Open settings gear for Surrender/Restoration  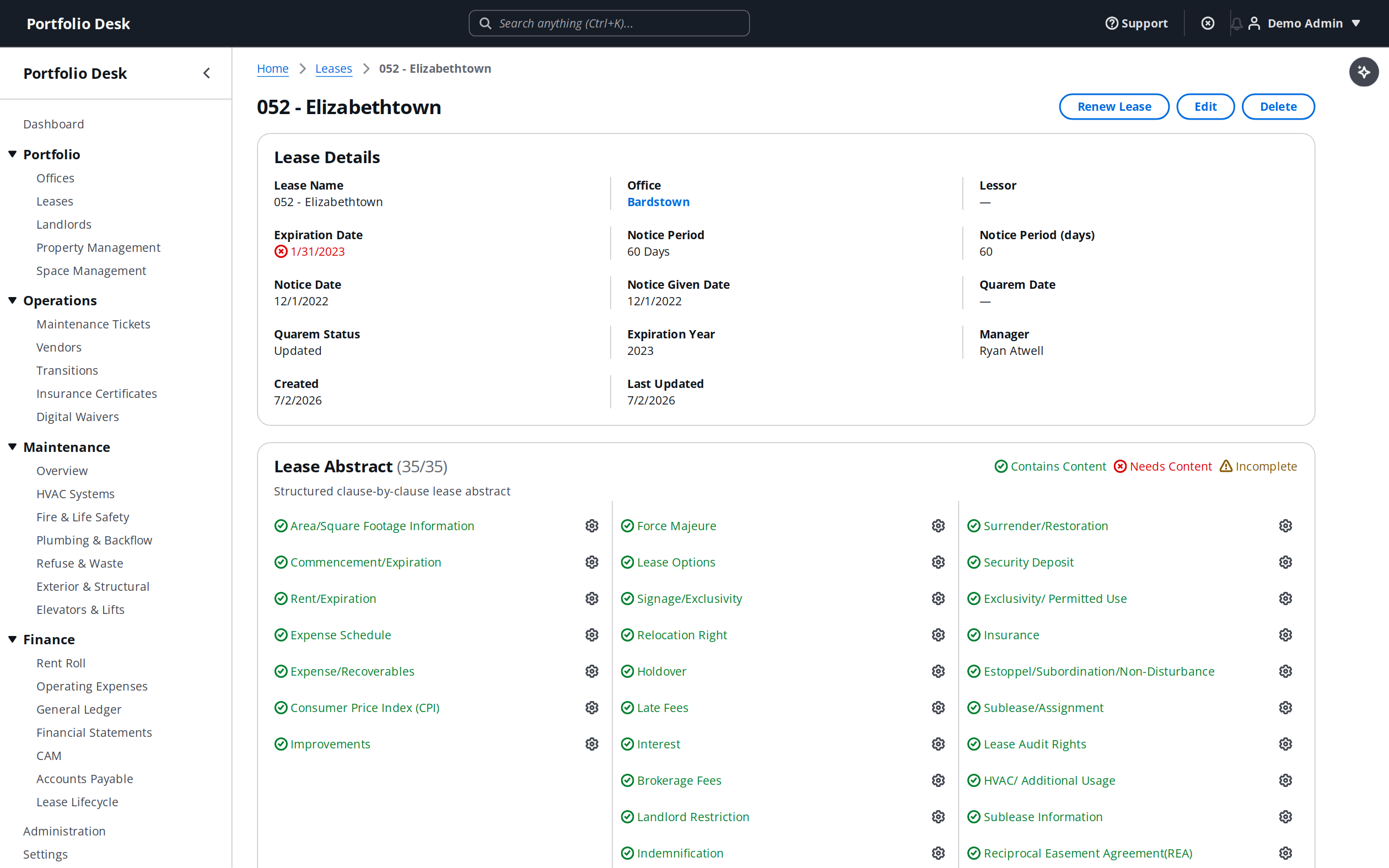pos(1286,526)
